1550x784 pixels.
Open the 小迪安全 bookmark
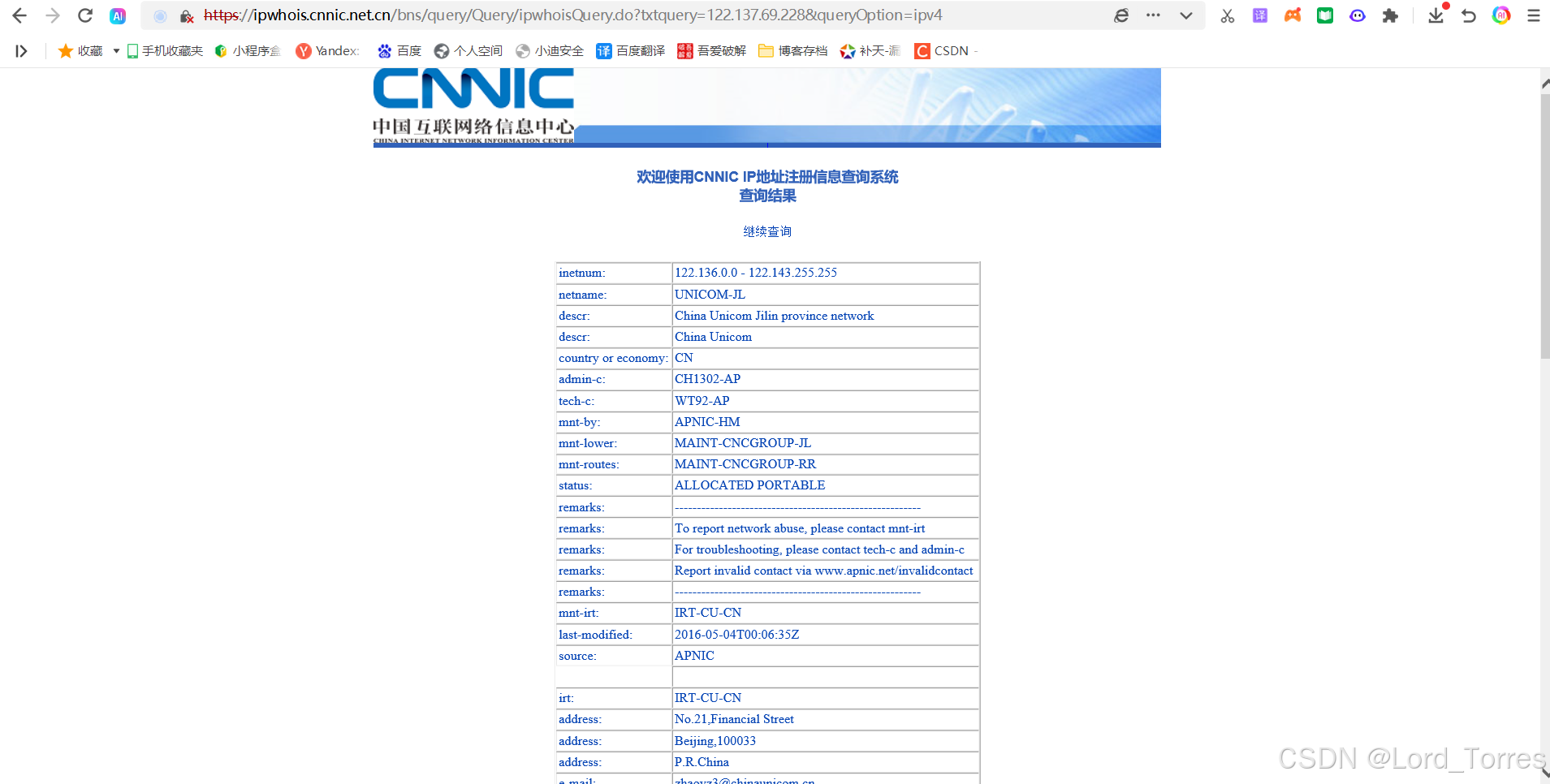[x=550, y=51]
